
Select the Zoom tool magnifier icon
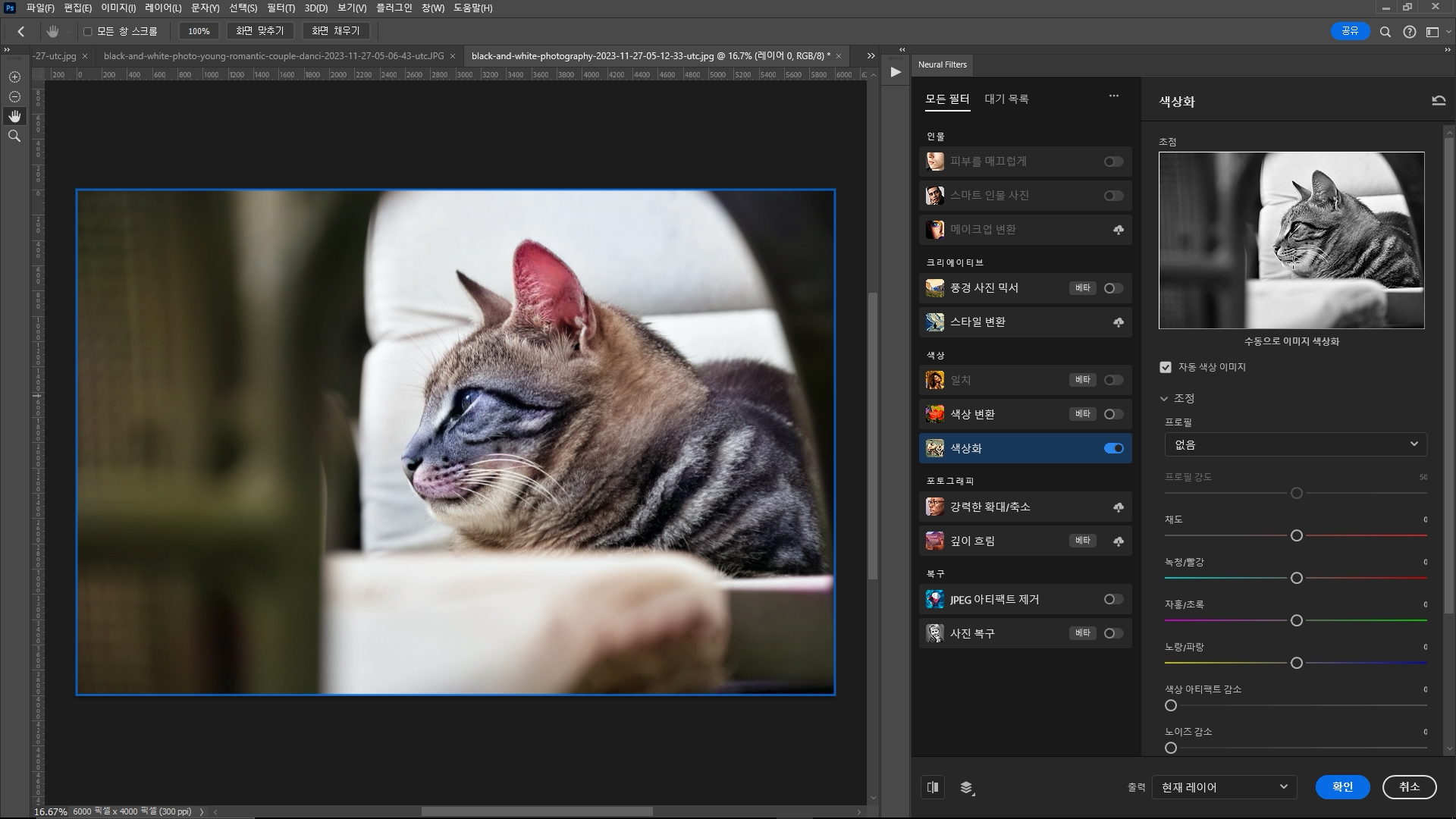point(14,136)
